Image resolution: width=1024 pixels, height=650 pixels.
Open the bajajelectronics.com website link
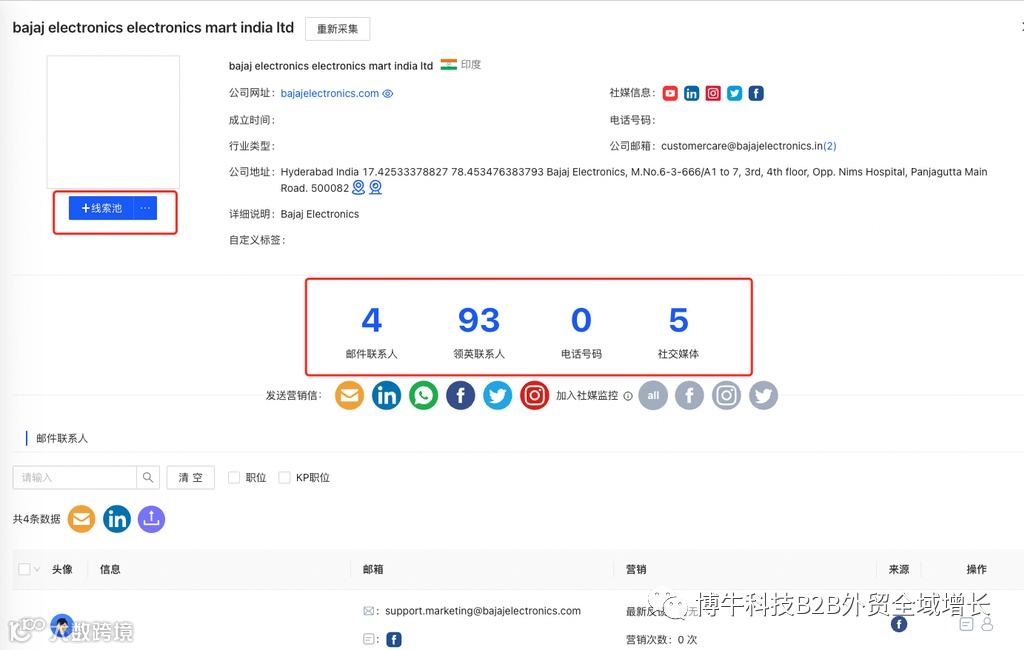point(330,93)
